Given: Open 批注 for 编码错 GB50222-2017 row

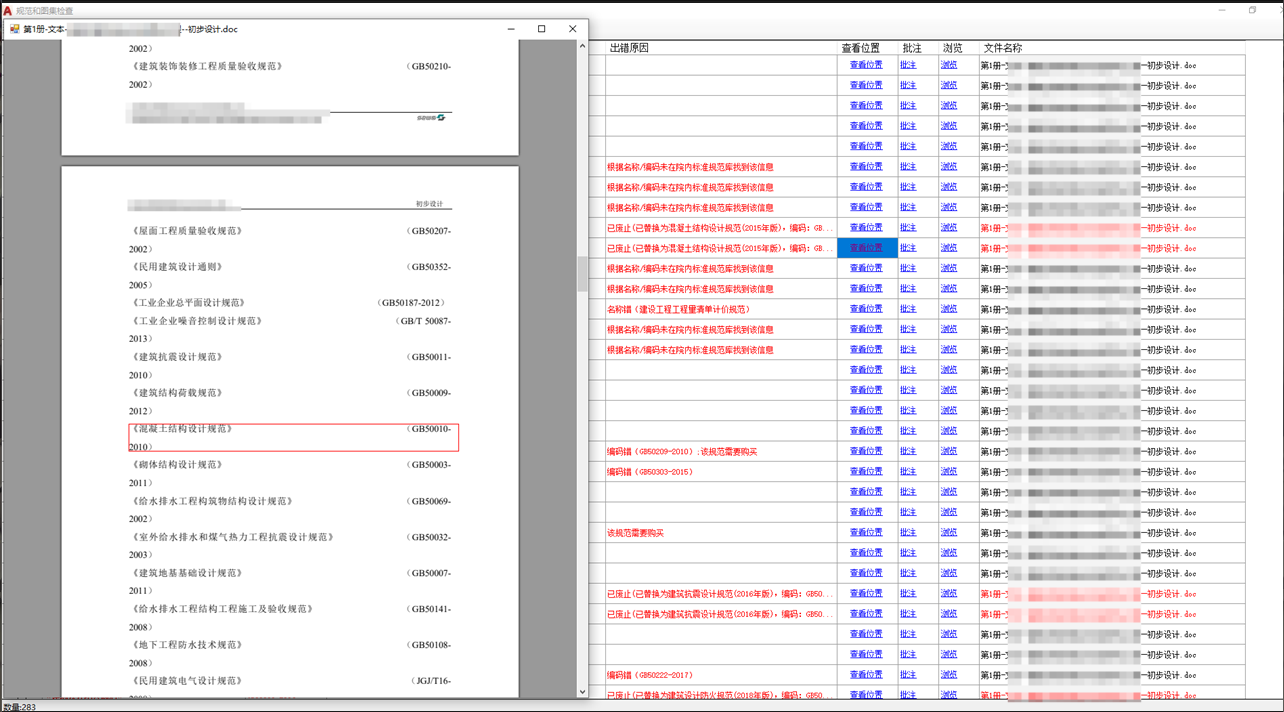Looking at the screenshot, I should pyautogui.click(x=908, y=675).
